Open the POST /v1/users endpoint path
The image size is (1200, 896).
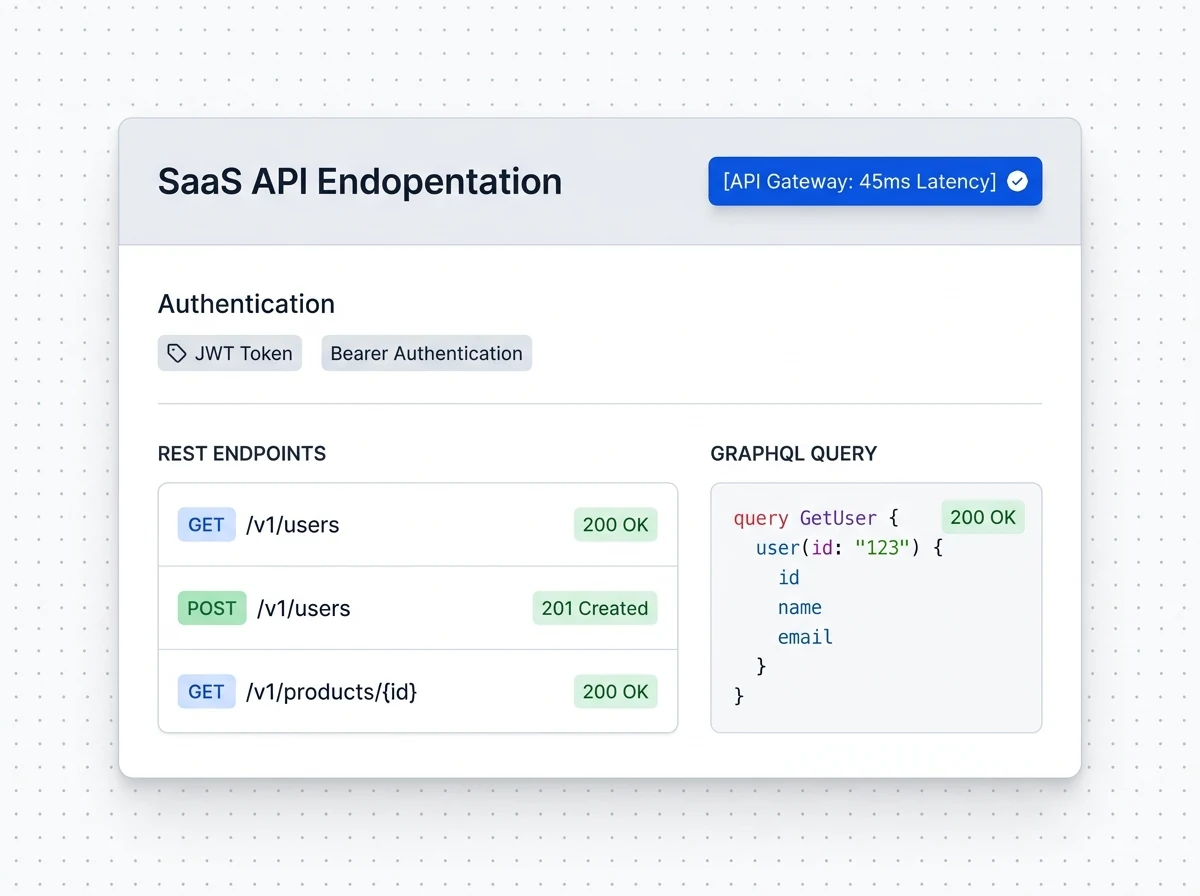(x=304, y=608)
